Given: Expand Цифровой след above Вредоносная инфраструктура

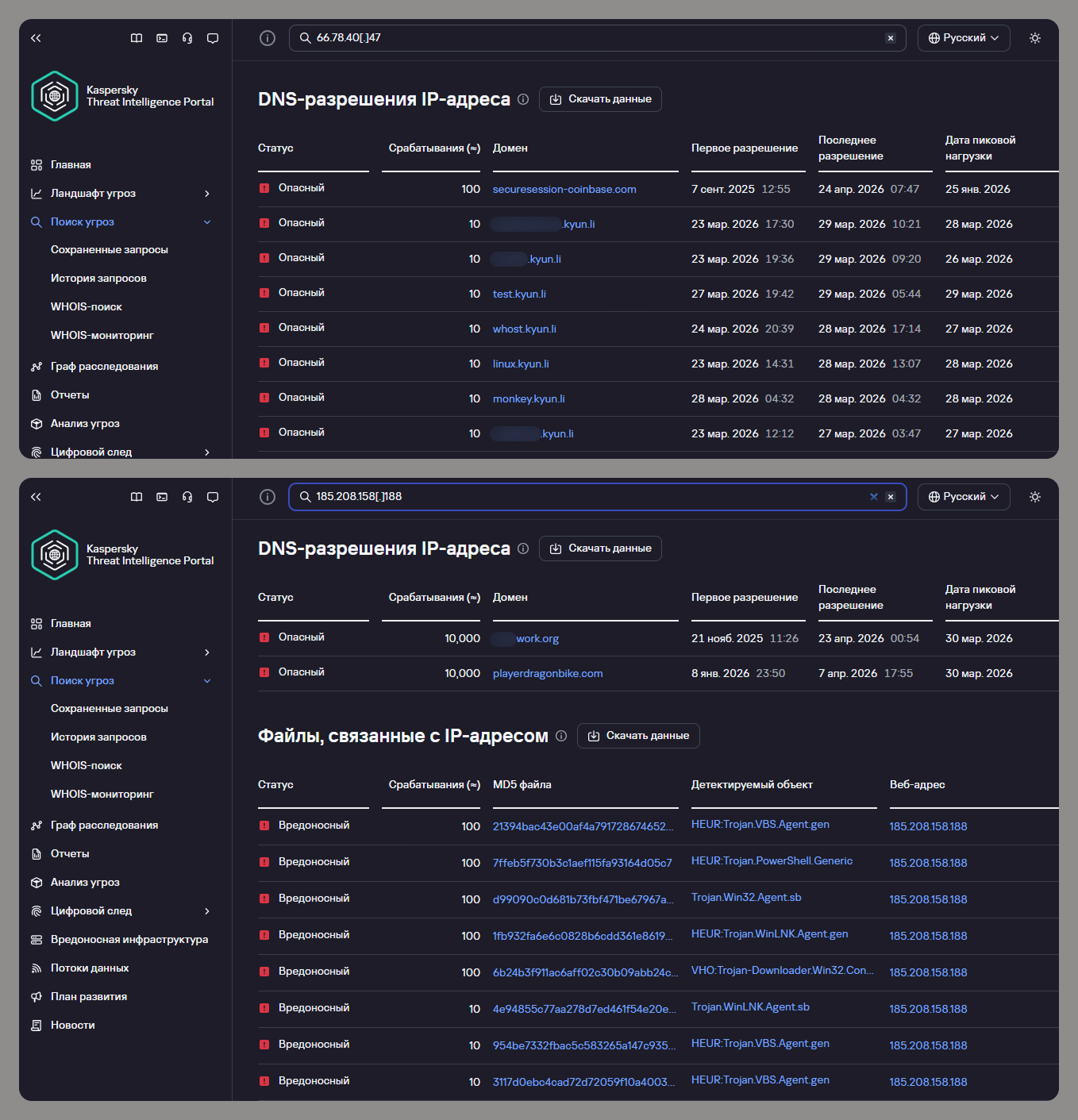Looking at the screenshot, I should pos(207,911).
